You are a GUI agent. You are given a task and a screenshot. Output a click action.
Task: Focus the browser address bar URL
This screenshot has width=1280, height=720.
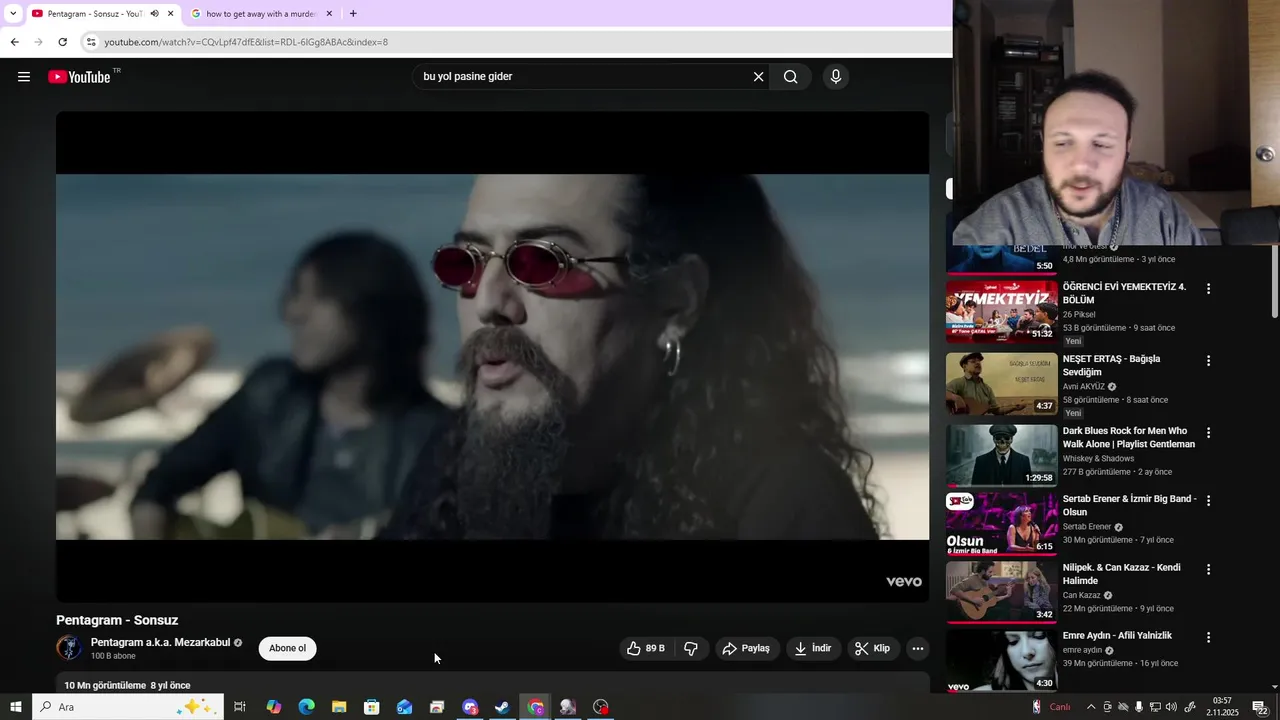click(x=246, y=42)
